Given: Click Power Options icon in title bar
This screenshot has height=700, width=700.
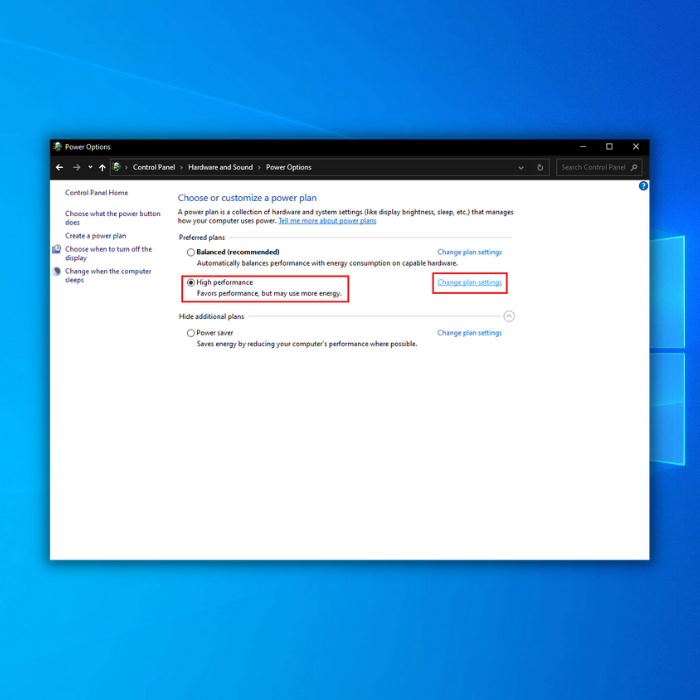Looking at the screenshot, I should (58, 147).
